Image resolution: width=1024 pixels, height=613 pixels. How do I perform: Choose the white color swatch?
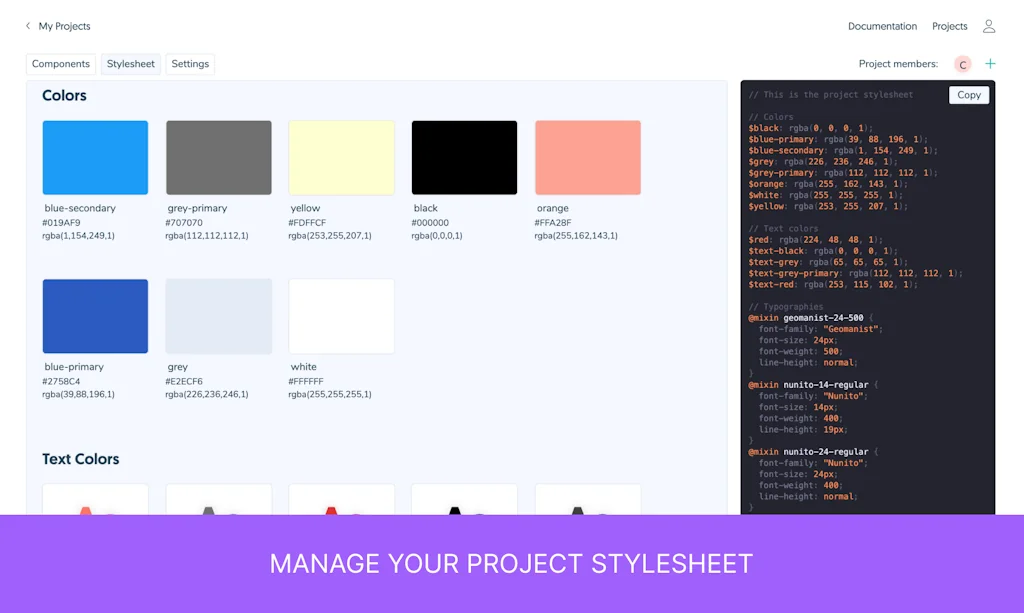pos(341,316)
